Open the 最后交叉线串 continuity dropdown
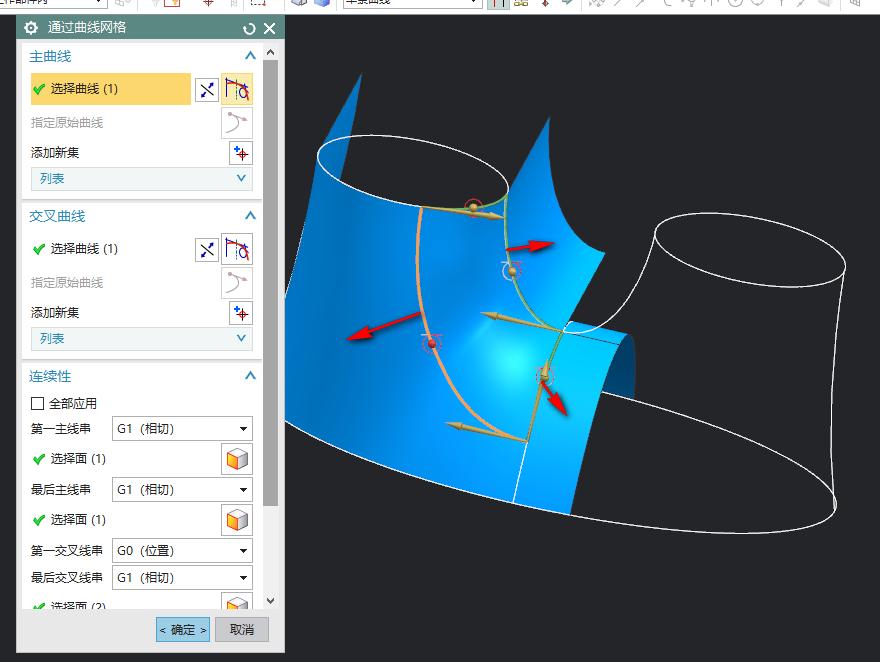 pos(181,578)
